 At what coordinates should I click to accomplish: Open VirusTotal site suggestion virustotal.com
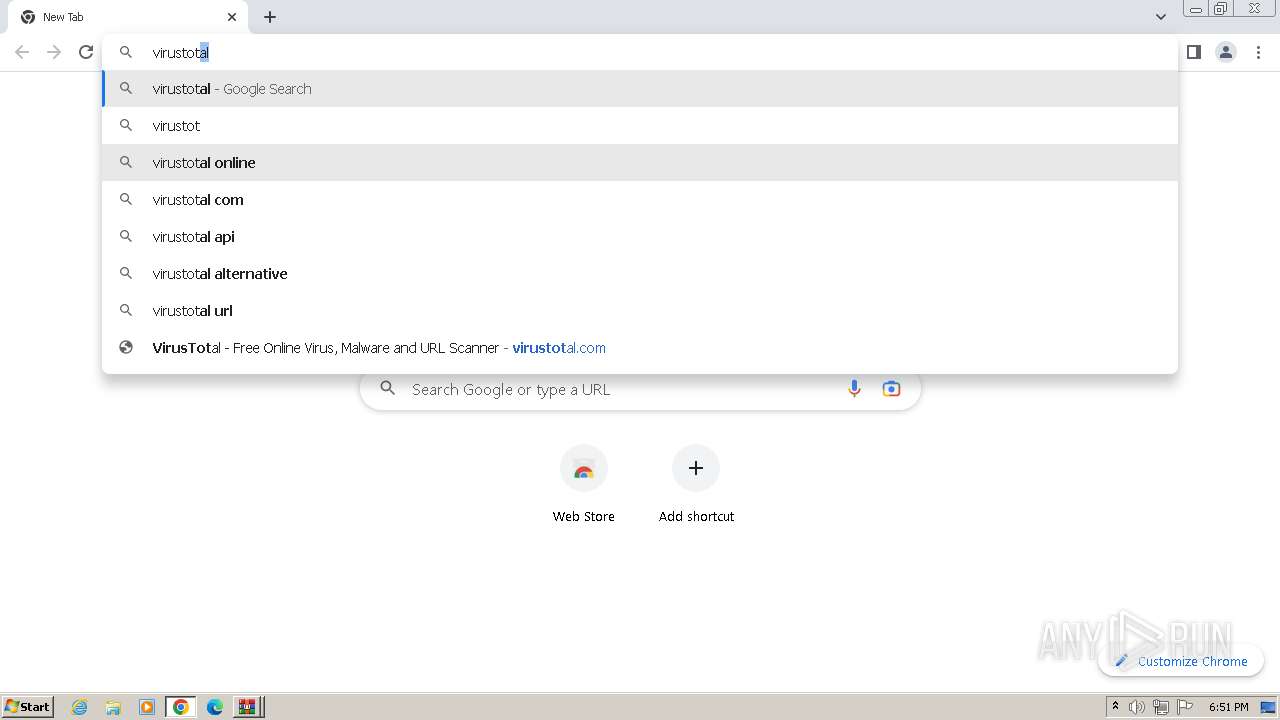[640, 348]
